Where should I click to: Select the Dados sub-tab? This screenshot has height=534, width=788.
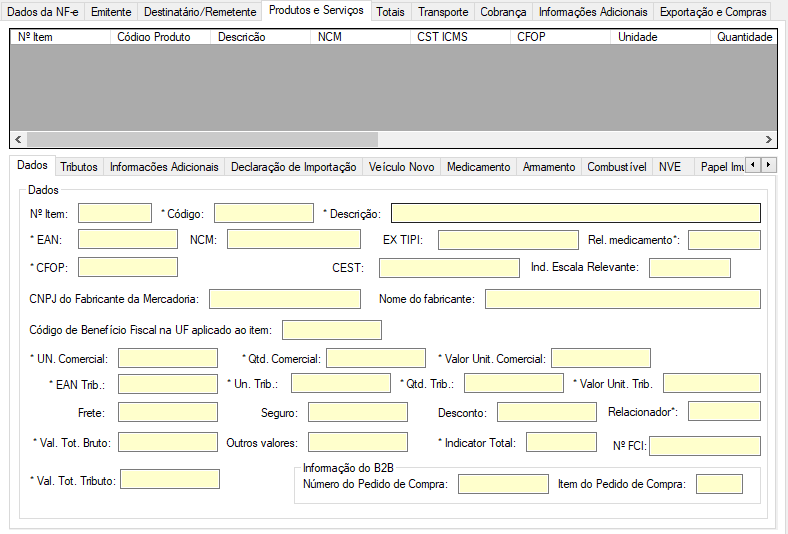point(32,165)
